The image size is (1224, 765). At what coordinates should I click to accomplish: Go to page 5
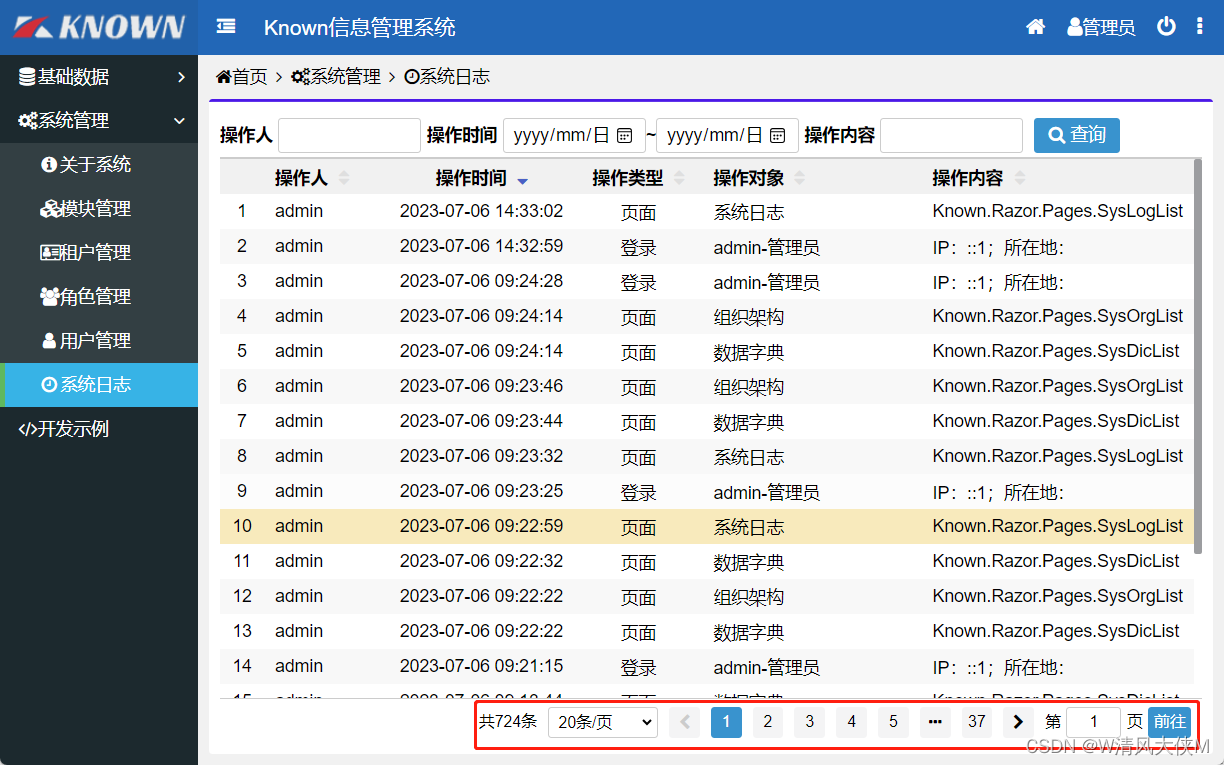[x=893, y=722]
